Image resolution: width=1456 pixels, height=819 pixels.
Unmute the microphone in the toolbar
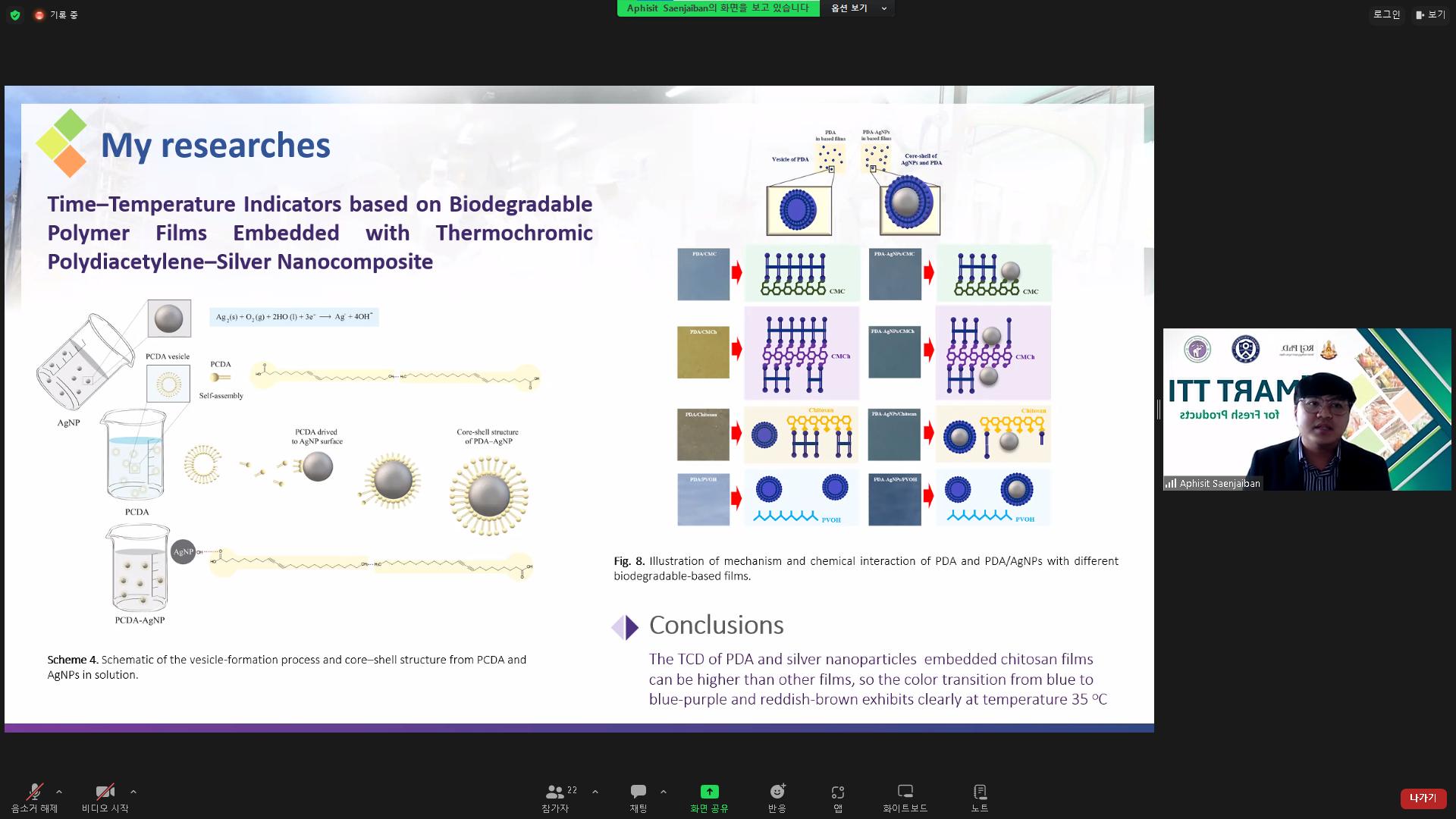(34, 792)
